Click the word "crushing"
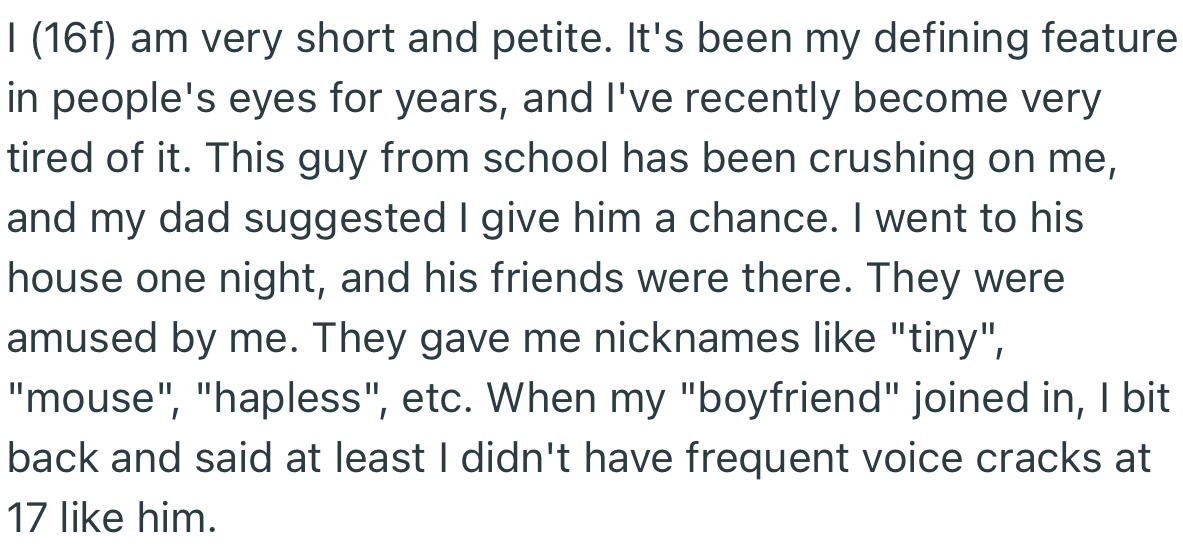 tap(892, 158)
